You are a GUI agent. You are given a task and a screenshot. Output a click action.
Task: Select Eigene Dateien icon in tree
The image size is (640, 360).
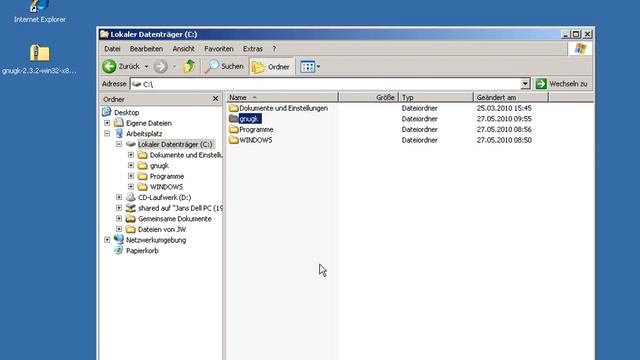coord(119,122)
